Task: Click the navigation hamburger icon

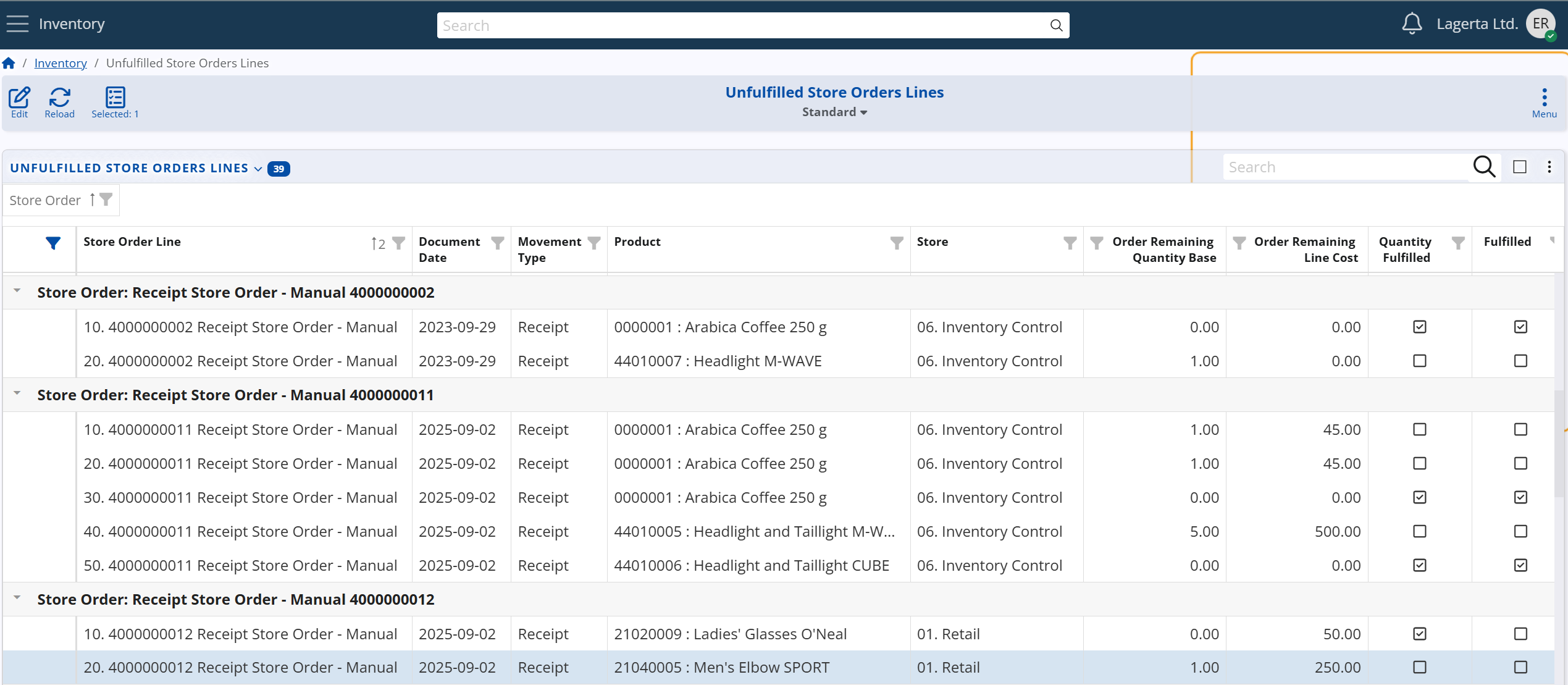Action: (x=17, y=23)
